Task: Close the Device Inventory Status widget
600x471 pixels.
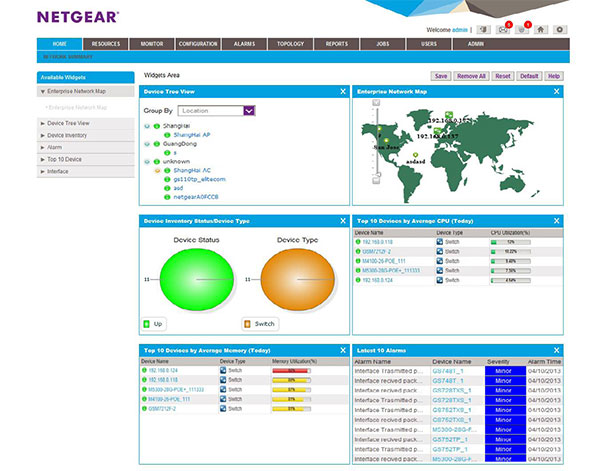Action: pos(343,221)
